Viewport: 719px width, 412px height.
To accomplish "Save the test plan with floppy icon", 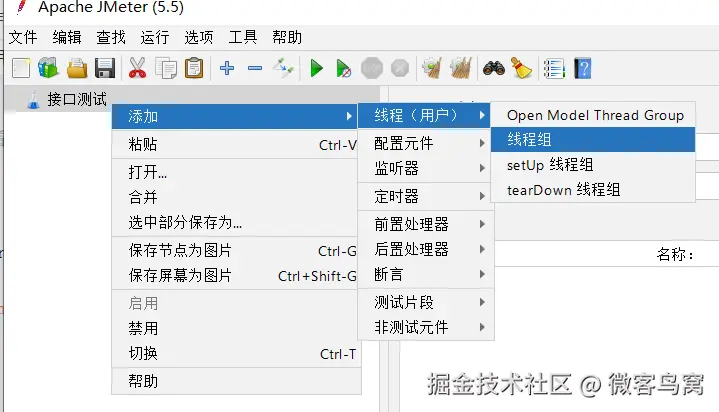I will click(105, 68).
